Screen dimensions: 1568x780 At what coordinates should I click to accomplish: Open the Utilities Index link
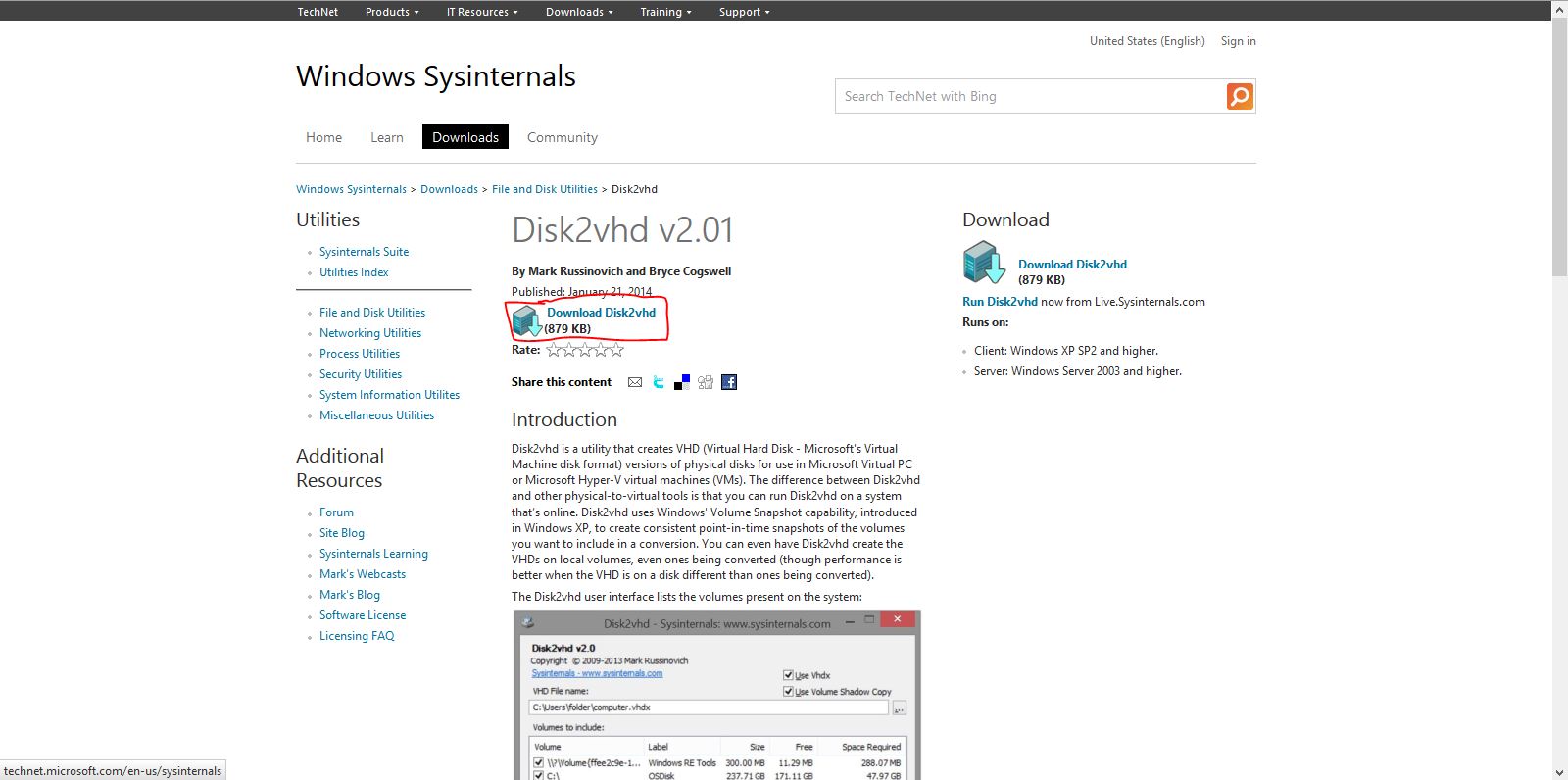(354, 272)
